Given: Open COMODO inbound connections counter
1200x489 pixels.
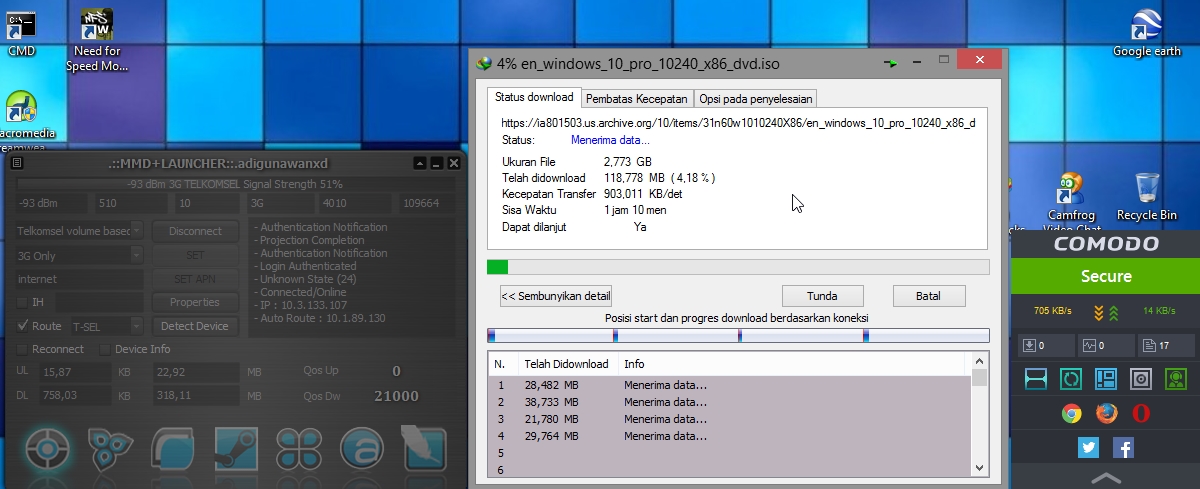Looking at the screenshot, I should click(1045, 346).
